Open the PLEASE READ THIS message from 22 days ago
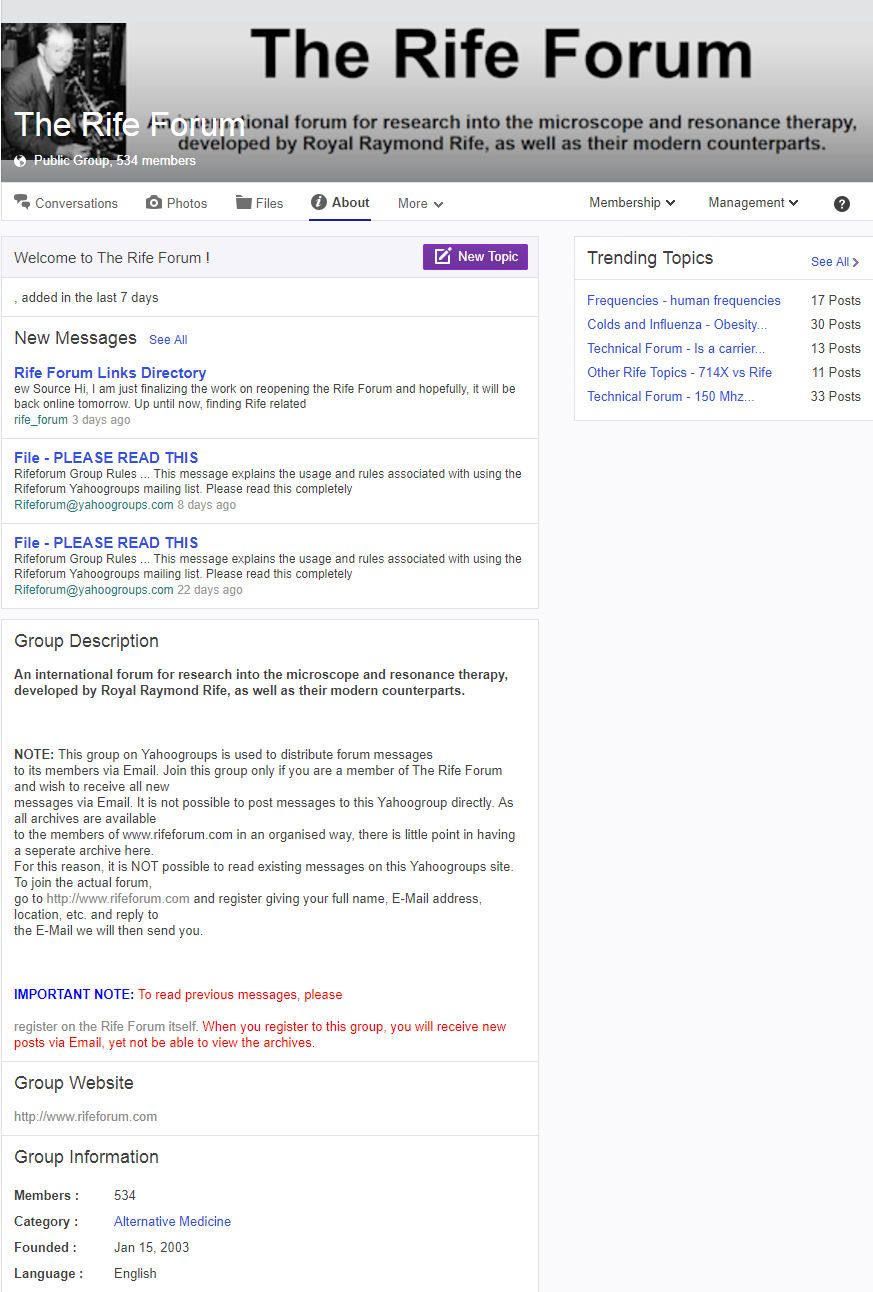This screenshot has width=873, height=1292. click(106, 543)
